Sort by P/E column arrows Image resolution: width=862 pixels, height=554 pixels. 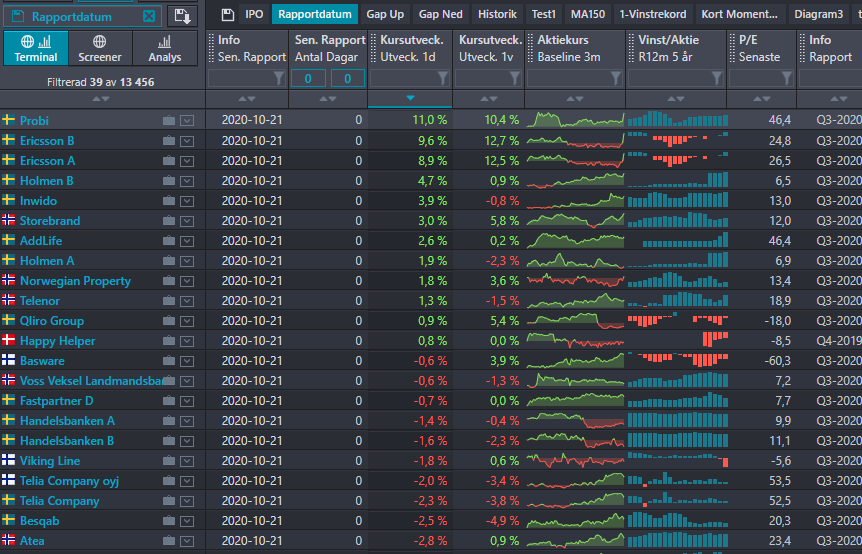(761, 99)
